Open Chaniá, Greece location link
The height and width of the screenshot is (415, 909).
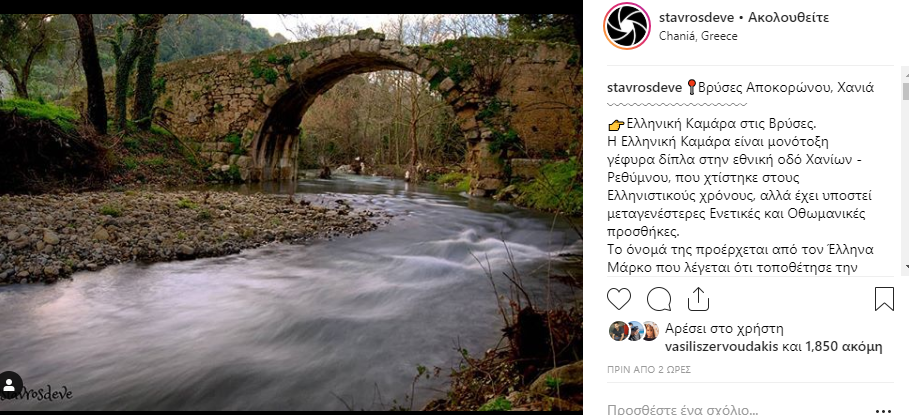(698, 36)
